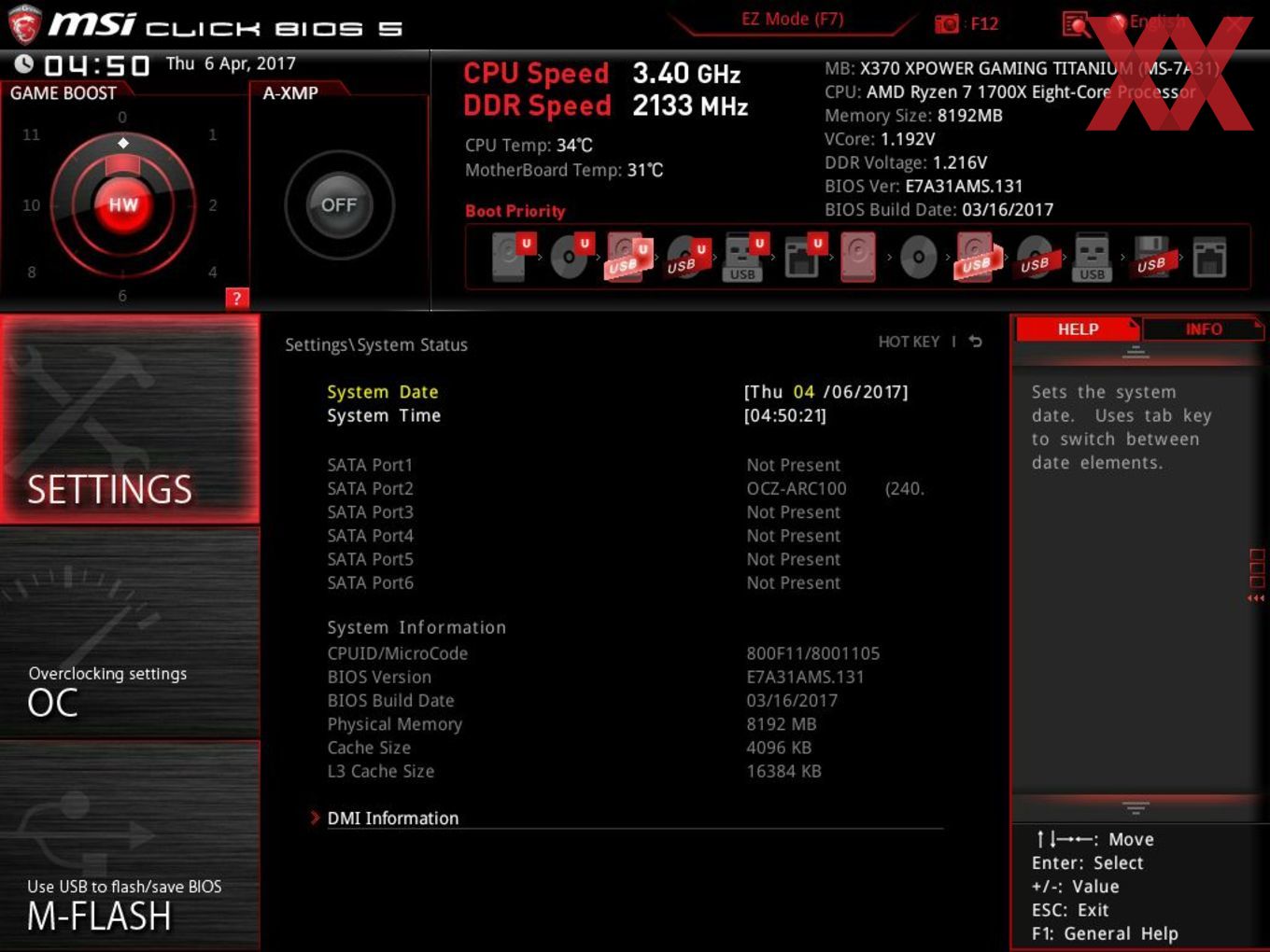
Task: Click the System Time value field
Action: 785,416
